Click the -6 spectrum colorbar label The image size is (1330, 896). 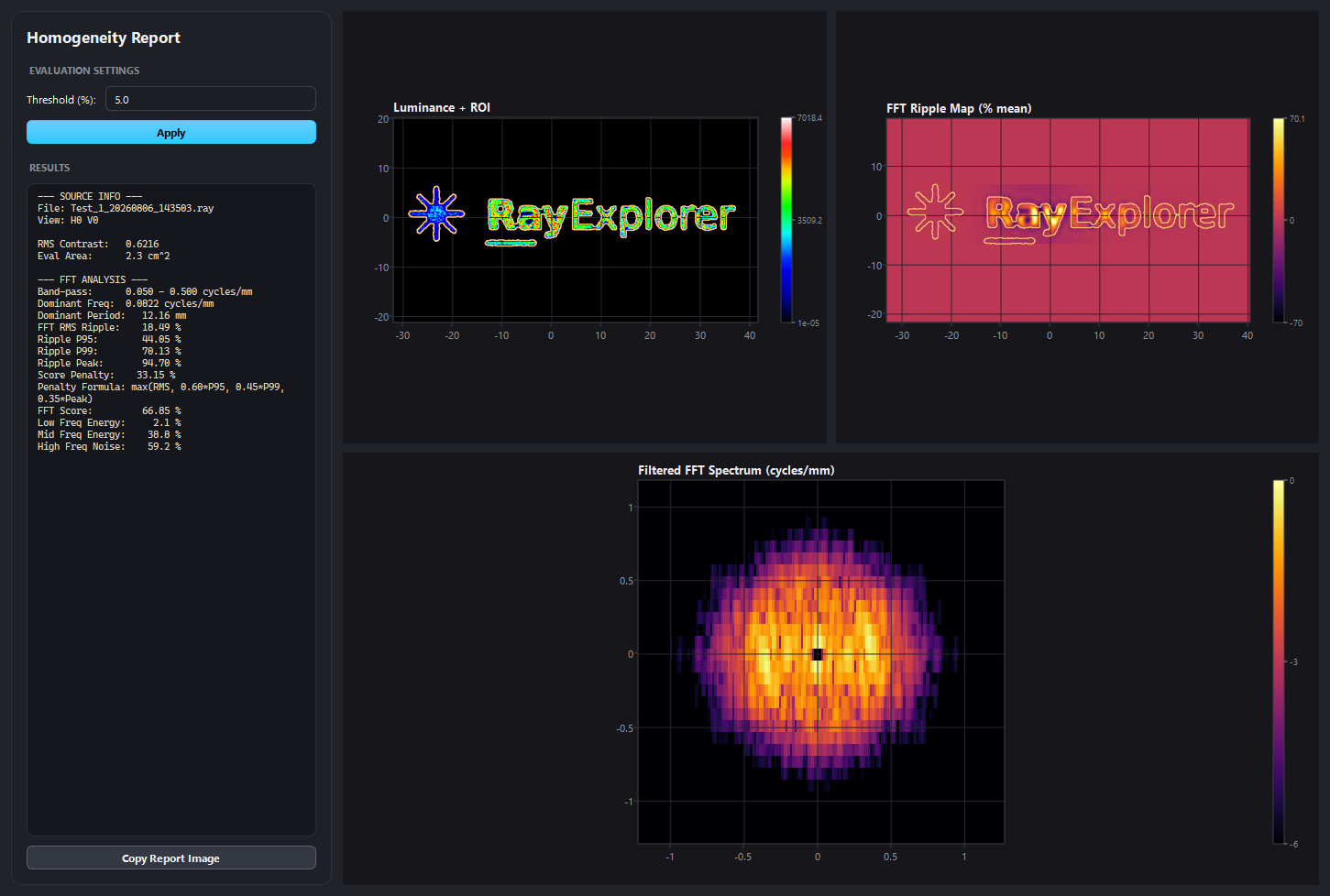click(1293, 845)
